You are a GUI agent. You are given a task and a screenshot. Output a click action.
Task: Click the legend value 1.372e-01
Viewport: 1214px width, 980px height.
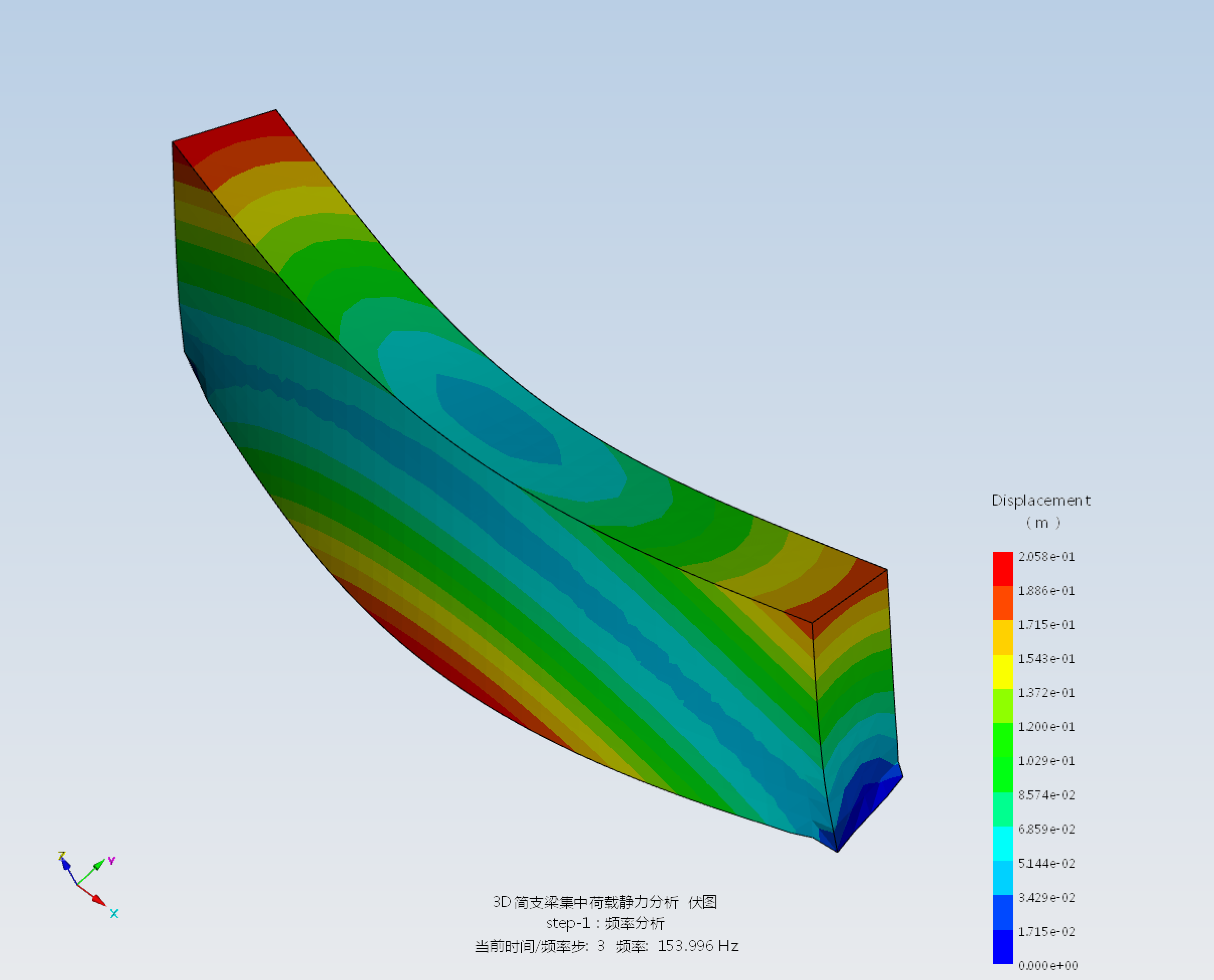point(1046,693)
